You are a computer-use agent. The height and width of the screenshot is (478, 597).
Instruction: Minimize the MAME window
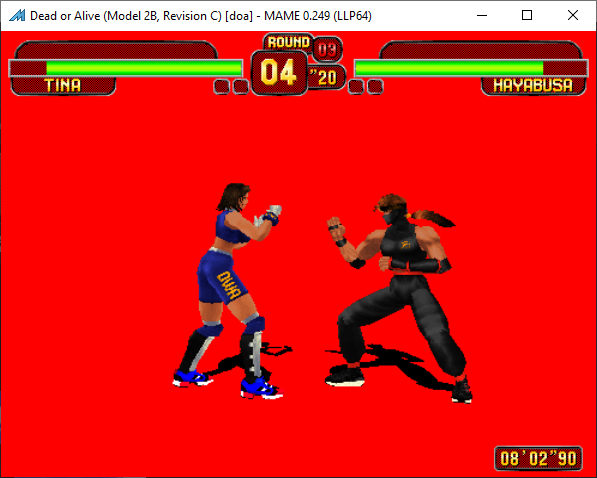[x=482, y=15]
